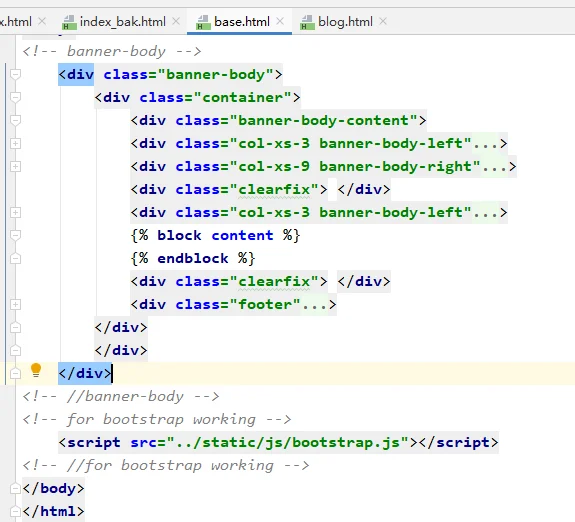Collapse the banner-body div fold marker
This screenshot has height=522, width=575.
[x=15, y=74]
